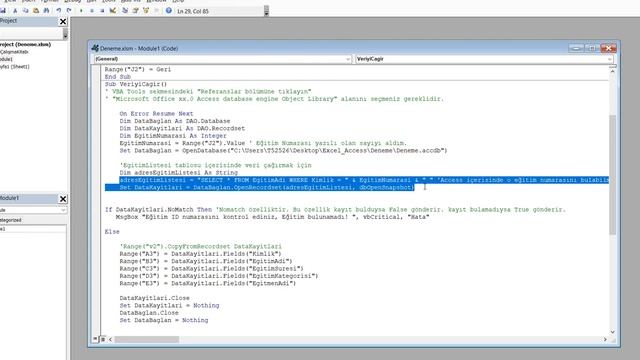Open Find with the binoculars icon
640x360 pixels.
47,11
